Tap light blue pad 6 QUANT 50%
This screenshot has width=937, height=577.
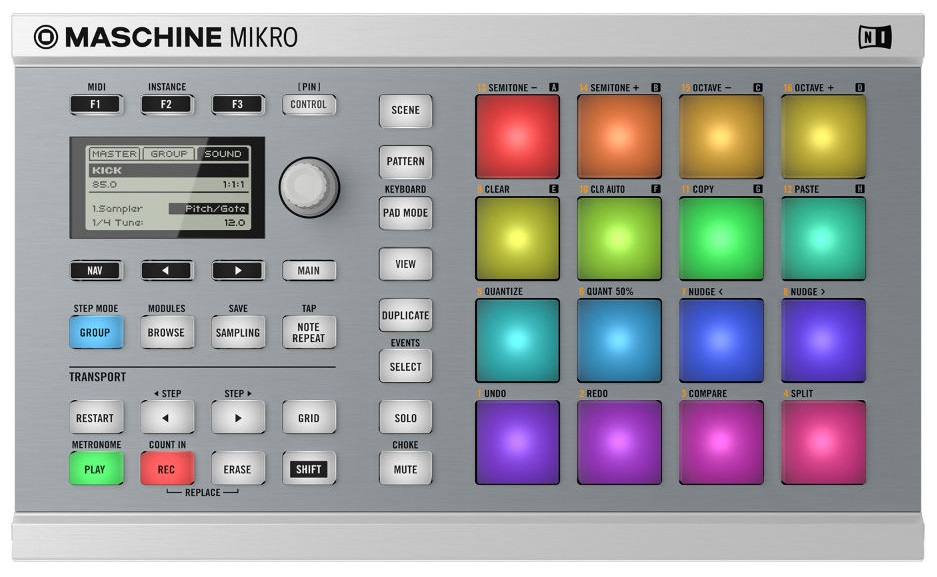tap(619, 340)
